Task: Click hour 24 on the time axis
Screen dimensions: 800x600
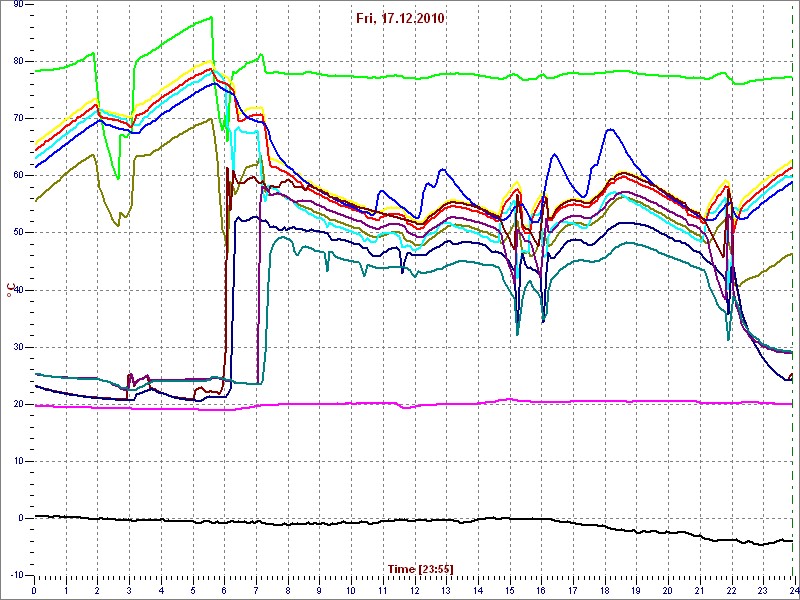Action: click(x=793, y=590)
